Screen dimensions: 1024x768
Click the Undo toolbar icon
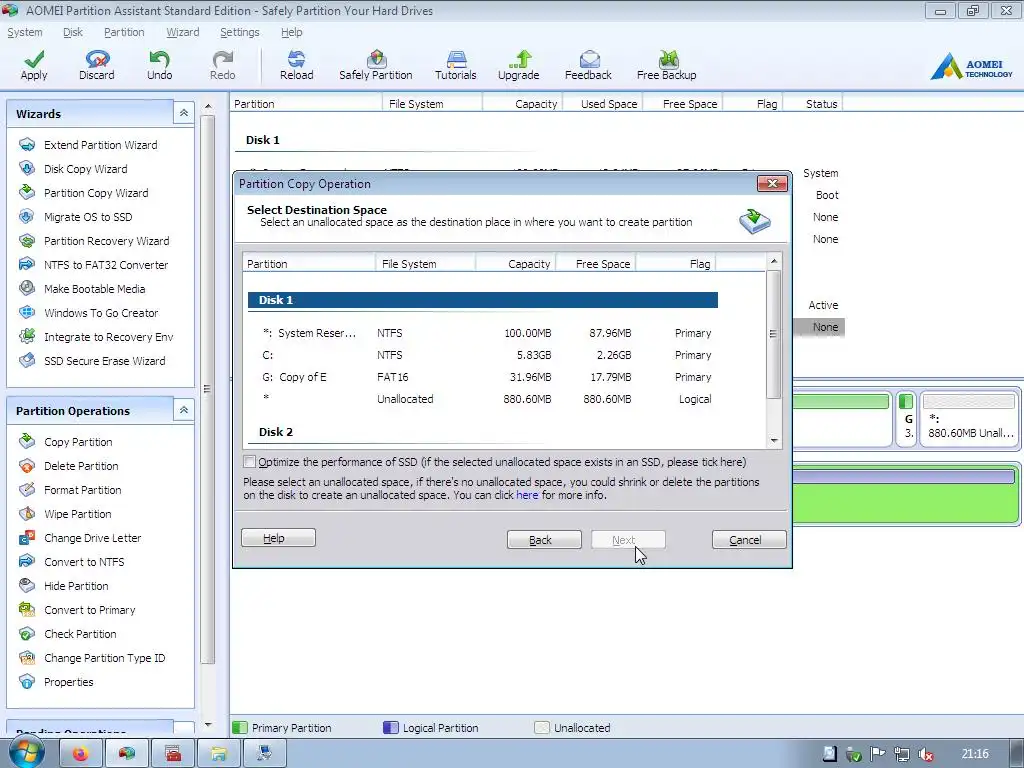click(159, 65)
